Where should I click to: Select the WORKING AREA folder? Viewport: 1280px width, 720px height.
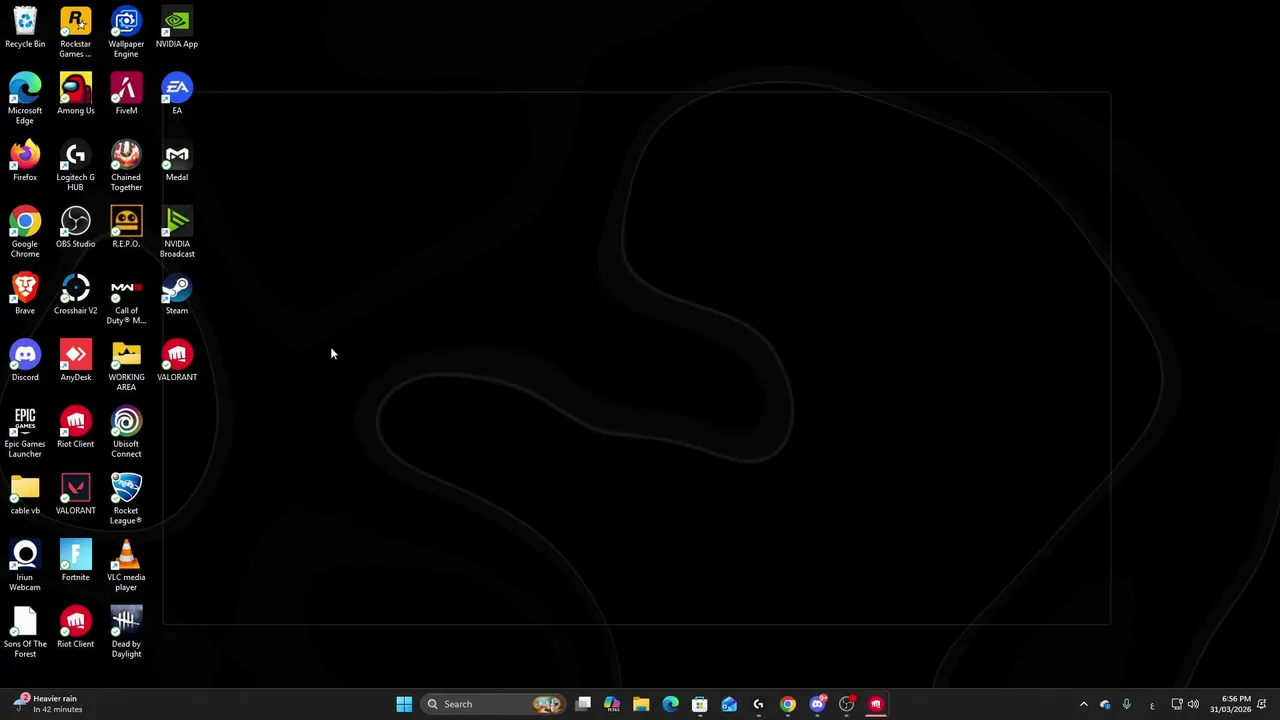[126, 366]
